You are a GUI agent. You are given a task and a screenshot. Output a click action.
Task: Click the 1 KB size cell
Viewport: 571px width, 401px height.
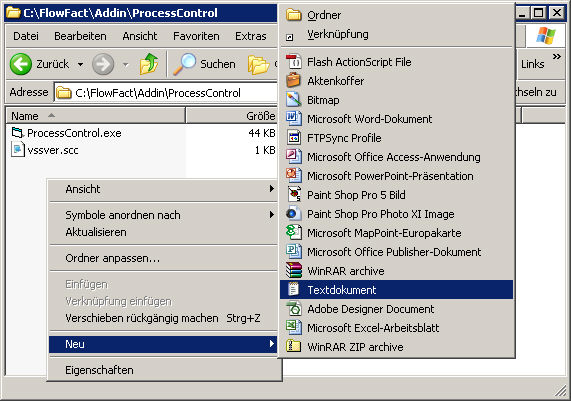265,150
